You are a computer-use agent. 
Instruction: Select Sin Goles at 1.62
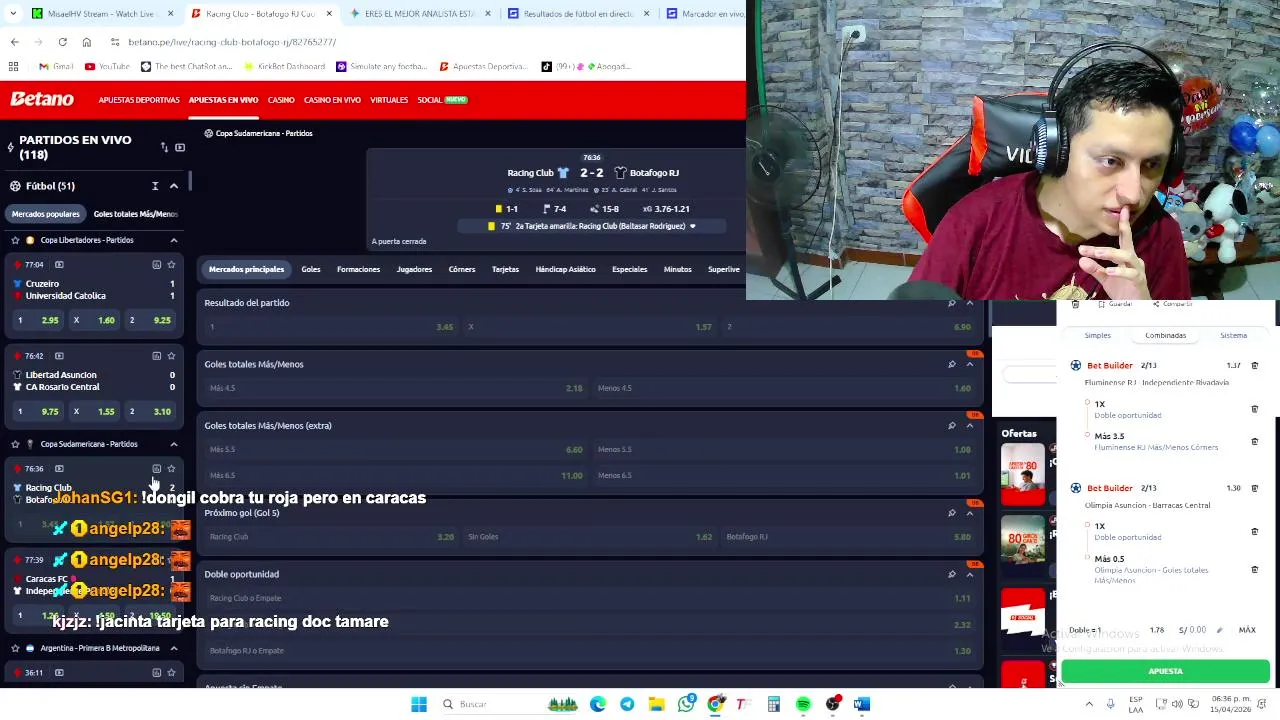589,537
